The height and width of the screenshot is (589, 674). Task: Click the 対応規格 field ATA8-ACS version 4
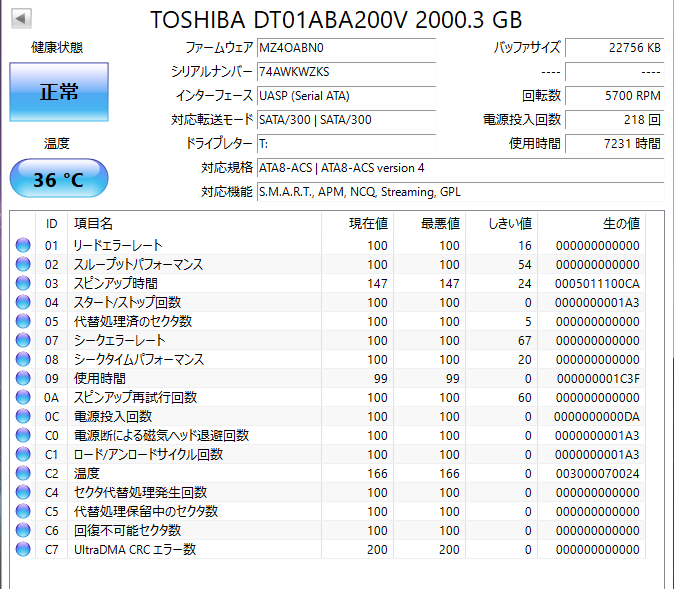click(460, 168)
